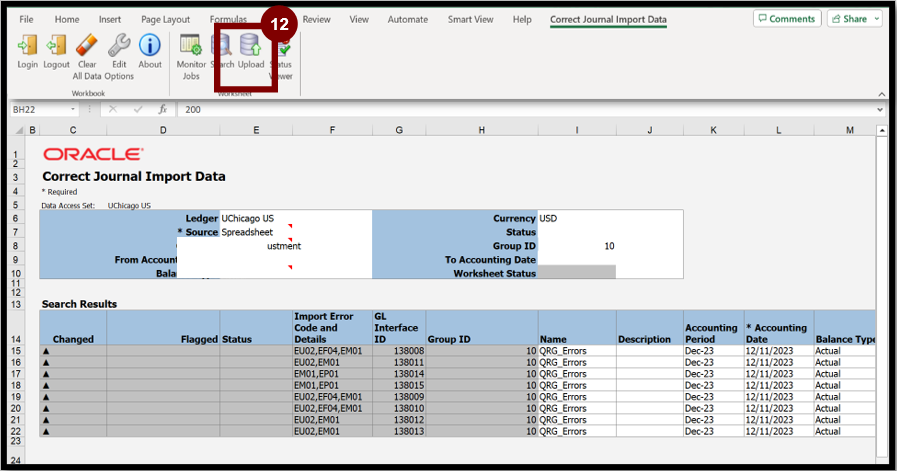Click error code EU02,EF04,EM01 in row 15
The height and width of the screenshot is (471, 897).
point(328,351)
